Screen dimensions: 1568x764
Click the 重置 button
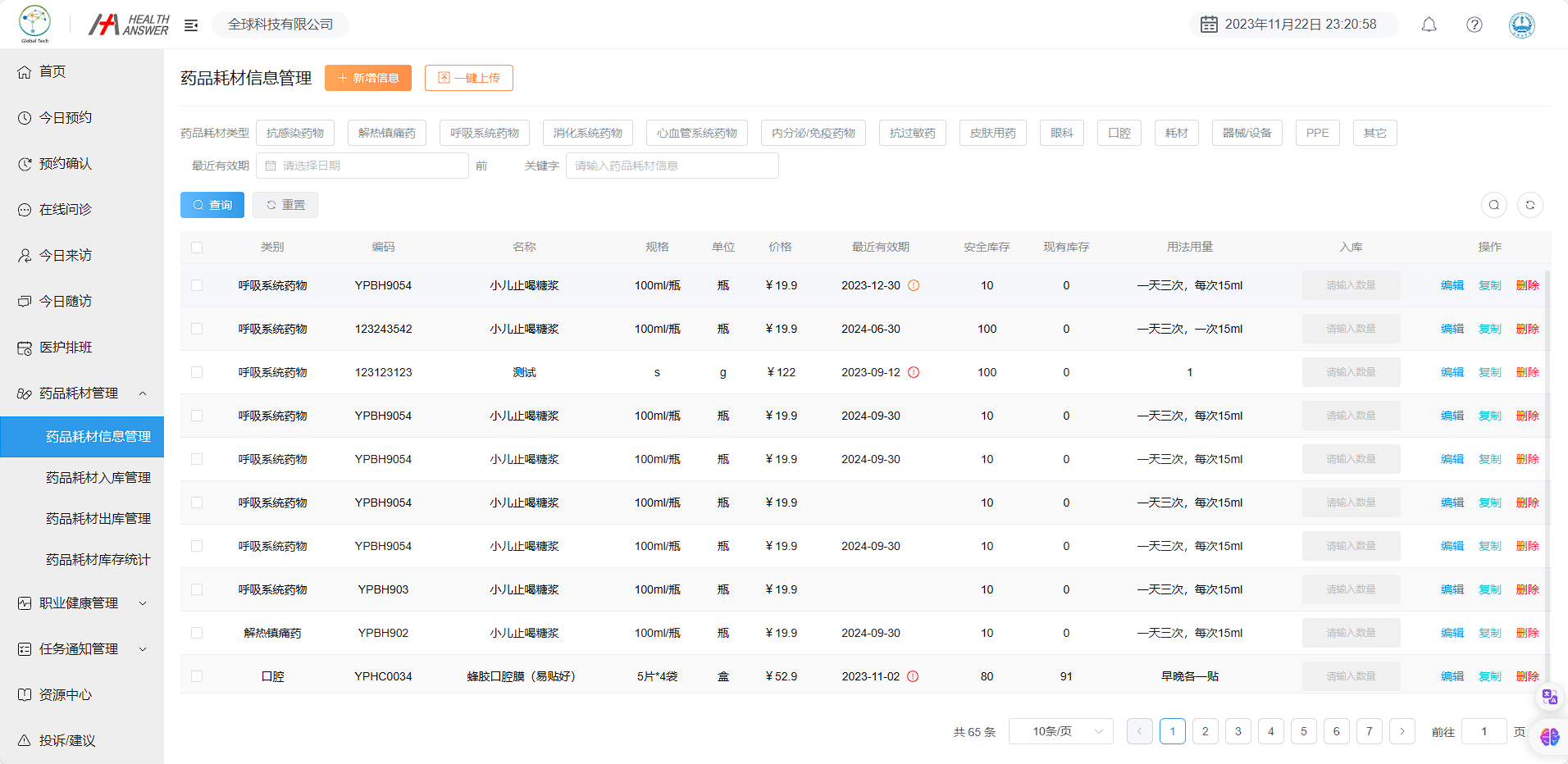[285, 205]
